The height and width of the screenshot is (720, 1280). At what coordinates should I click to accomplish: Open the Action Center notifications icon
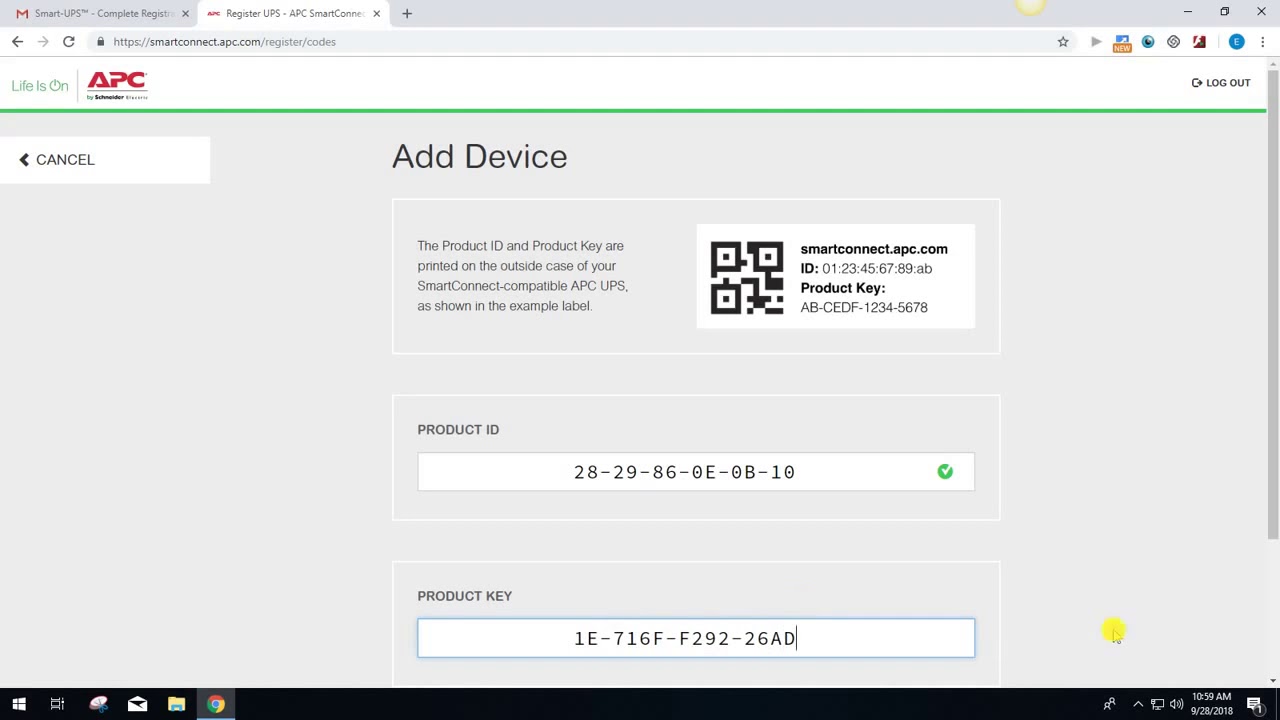tap(1255, 704)
